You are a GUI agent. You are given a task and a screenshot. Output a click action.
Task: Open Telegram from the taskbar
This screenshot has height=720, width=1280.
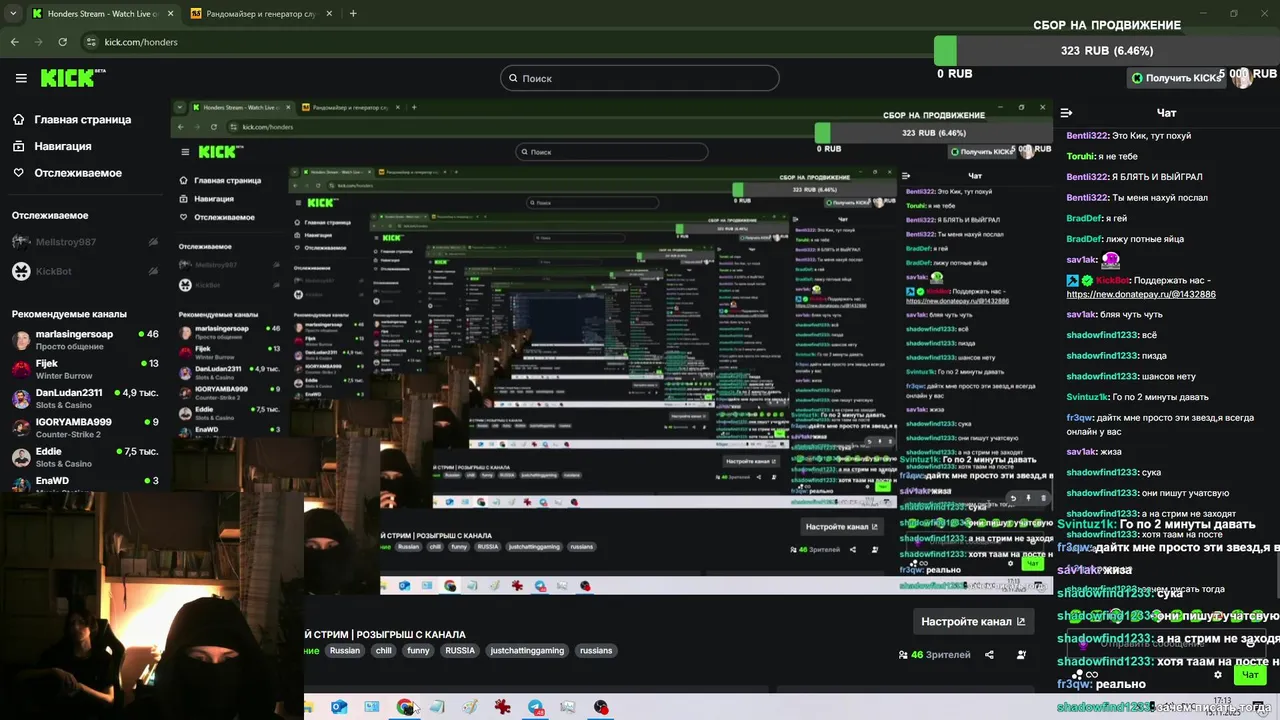pyautogui.click(x=535, y=707)
